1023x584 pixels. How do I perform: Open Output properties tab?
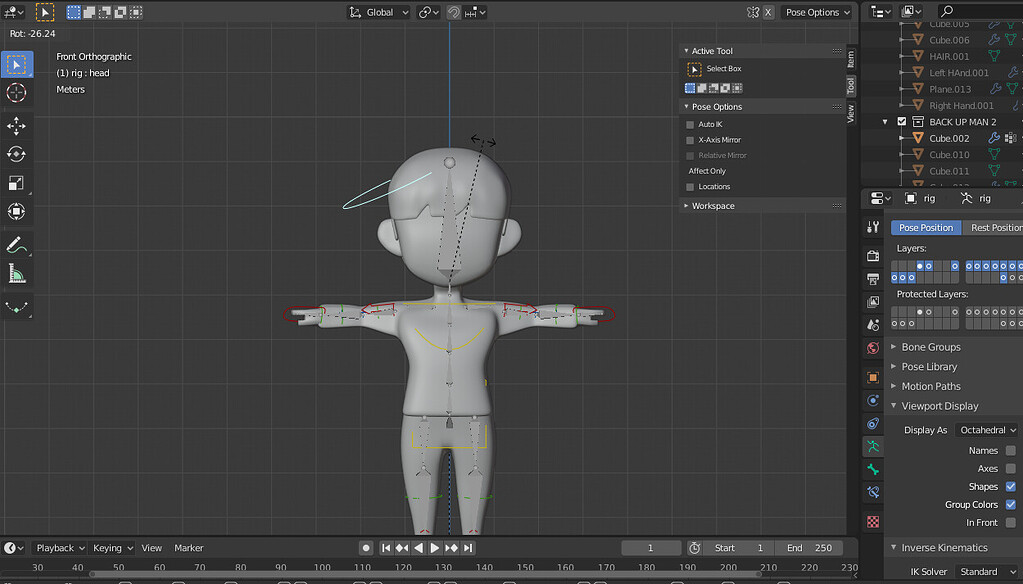pos(873,279)
